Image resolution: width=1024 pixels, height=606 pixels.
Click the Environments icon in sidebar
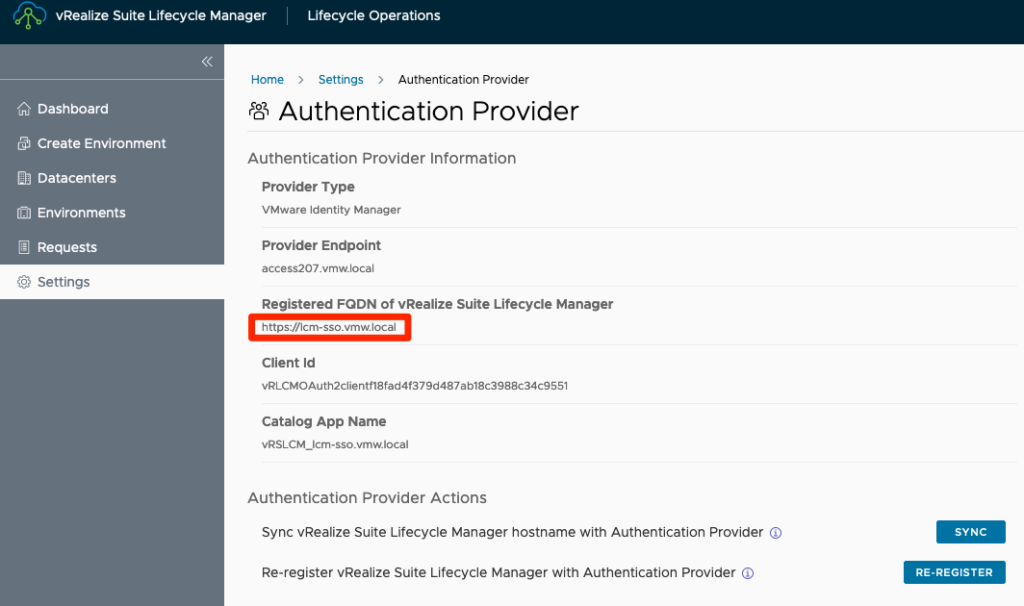pos(24,213)
